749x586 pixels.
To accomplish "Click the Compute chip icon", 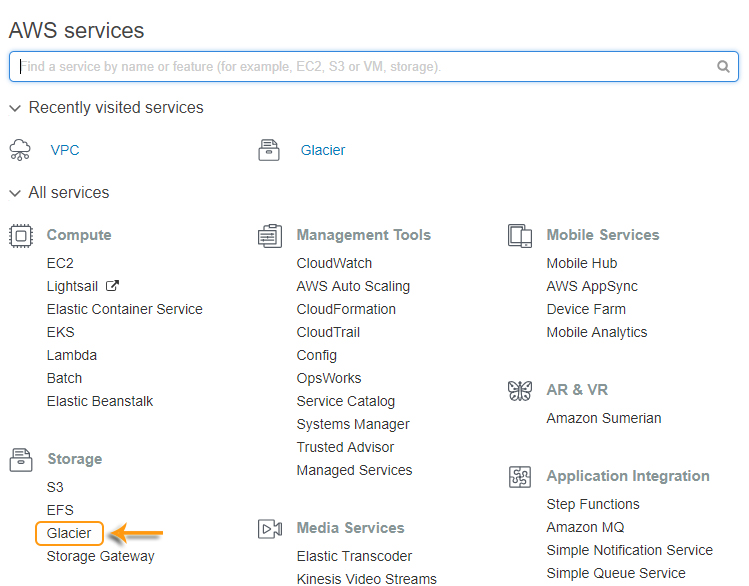I will click(21, 236).
